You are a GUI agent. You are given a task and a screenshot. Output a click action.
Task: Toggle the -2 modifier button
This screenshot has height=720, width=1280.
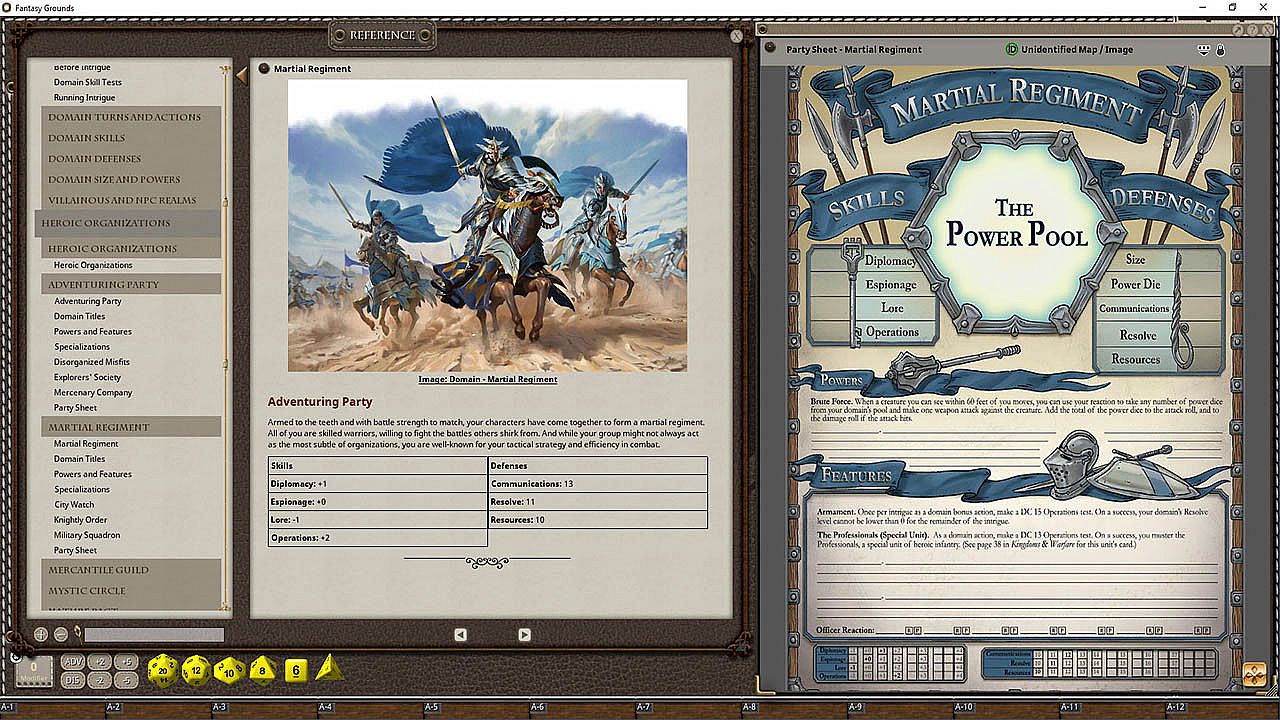click(100, 680)
